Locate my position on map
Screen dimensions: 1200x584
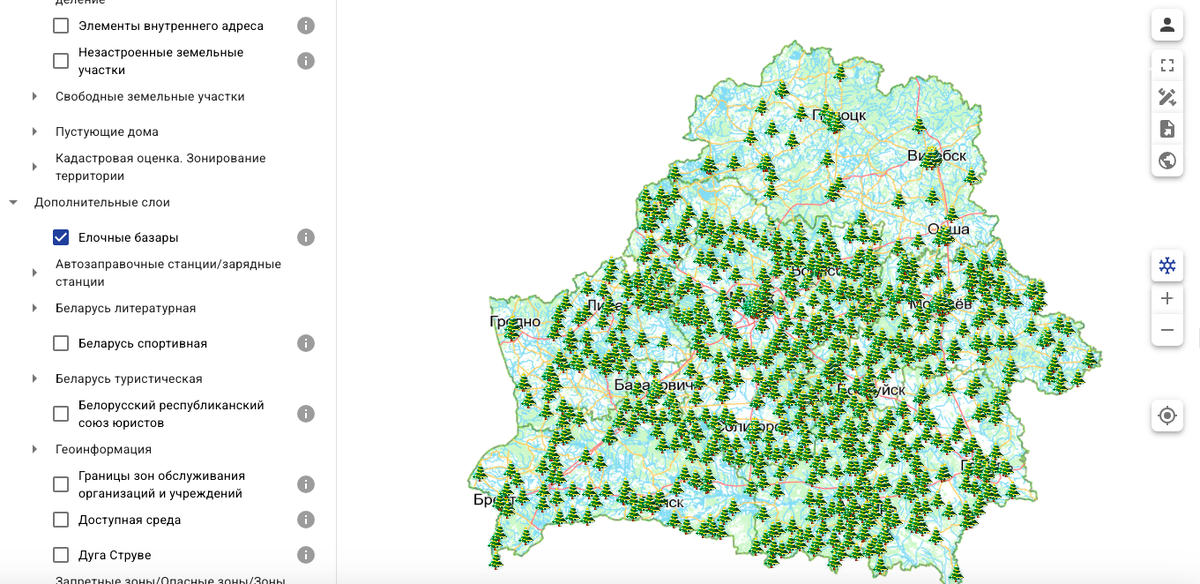(x=1167, y=415)
